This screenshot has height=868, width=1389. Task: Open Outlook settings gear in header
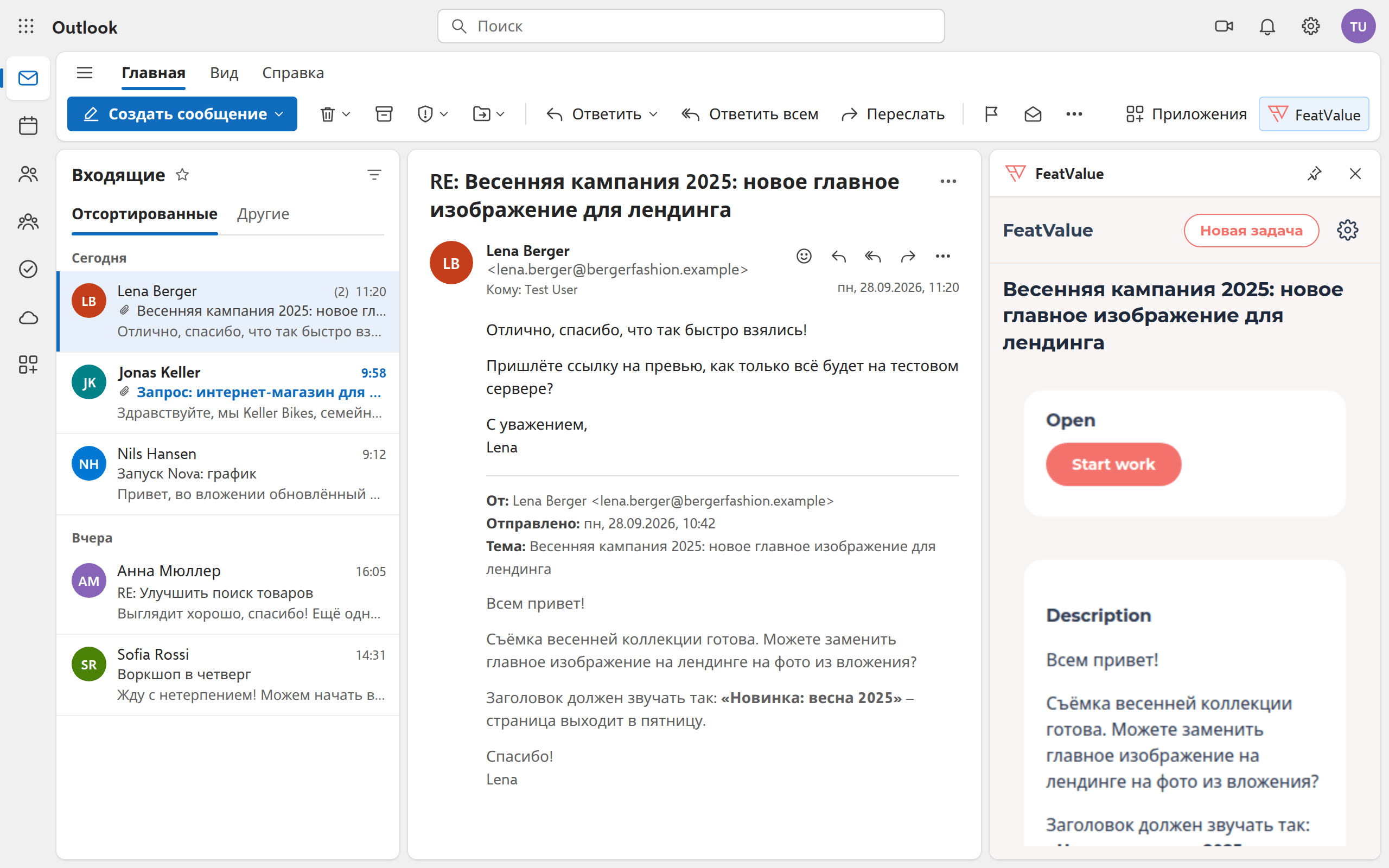tap(1310, 27)
